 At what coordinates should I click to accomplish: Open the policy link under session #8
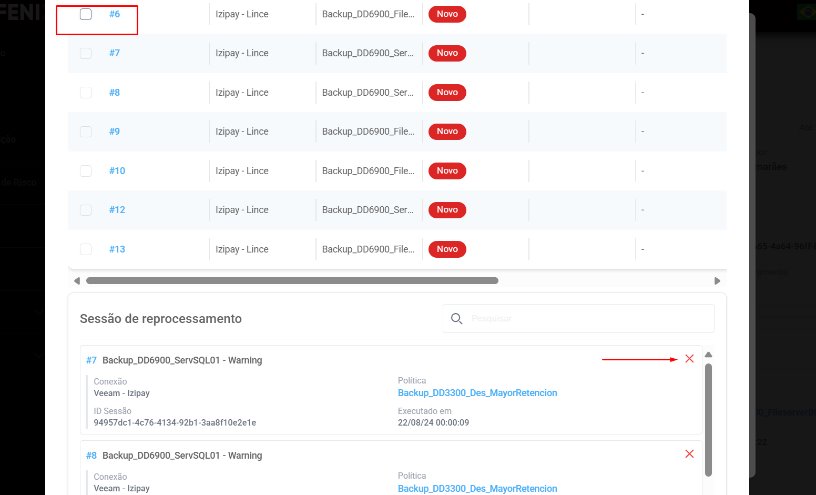tap(476, 488)
